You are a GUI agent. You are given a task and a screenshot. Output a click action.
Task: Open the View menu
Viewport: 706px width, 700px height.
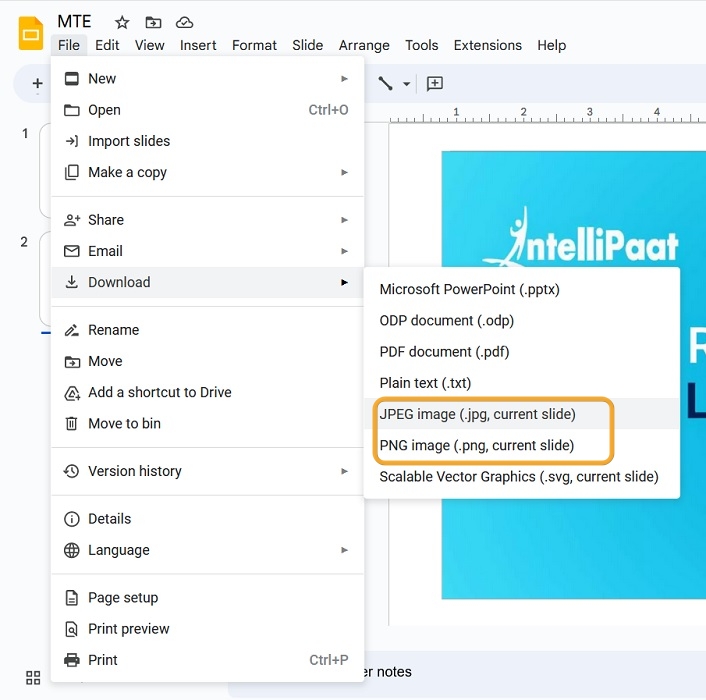[x=149, y=45]
